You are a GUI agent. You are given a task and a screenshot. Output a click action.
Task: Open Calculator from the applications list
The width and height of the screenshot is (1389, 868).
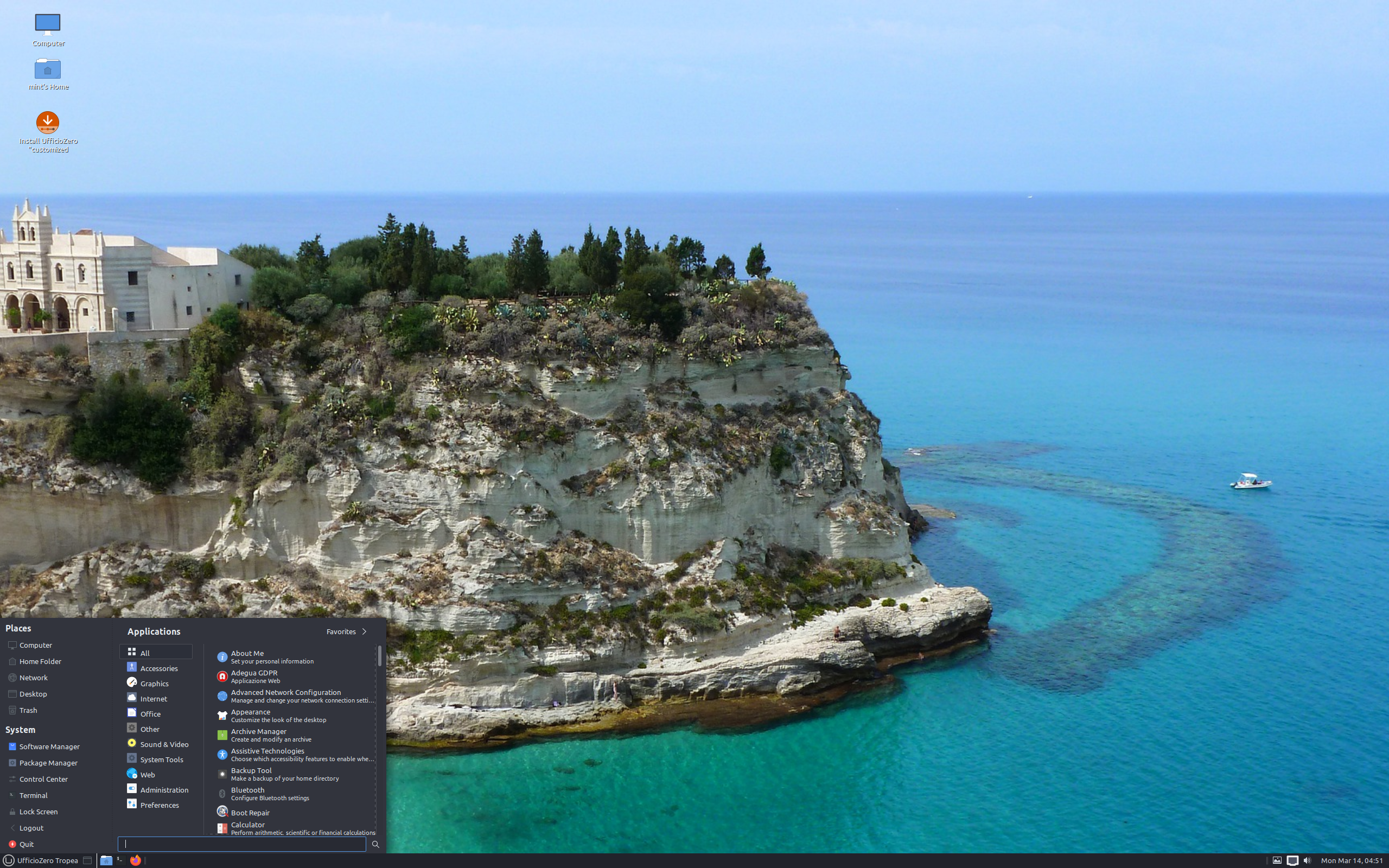[295, 828]
